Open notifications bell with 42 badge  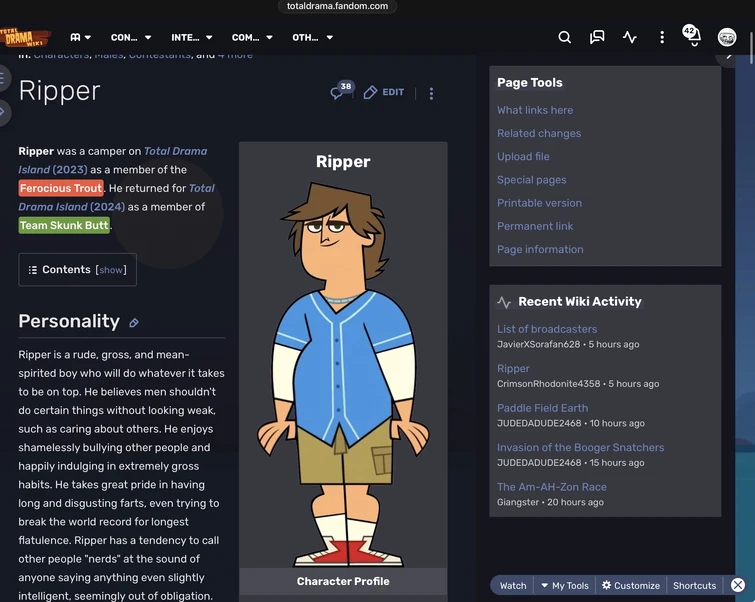(x=692, y=36)
